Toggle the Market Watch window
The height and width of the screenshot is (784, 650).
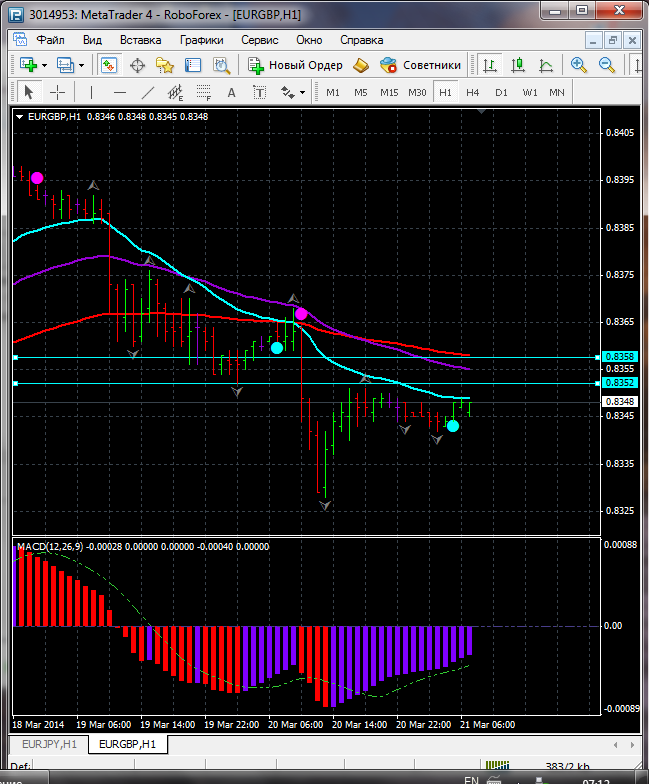[108, 65]
